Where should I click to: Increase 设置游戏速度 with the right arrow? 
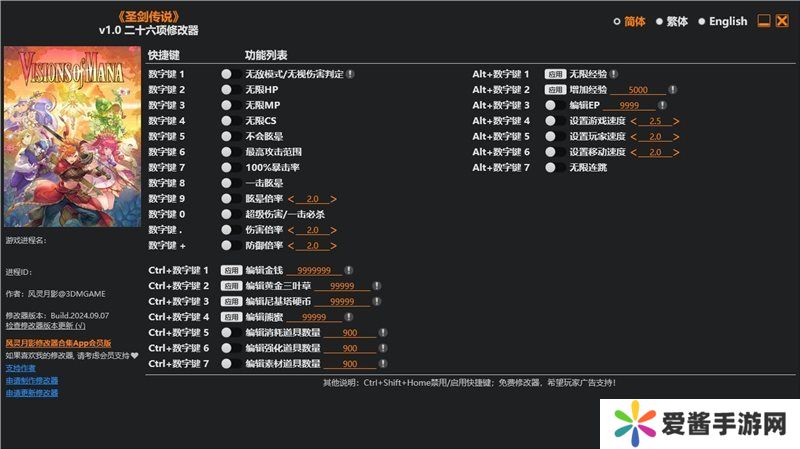676,121
